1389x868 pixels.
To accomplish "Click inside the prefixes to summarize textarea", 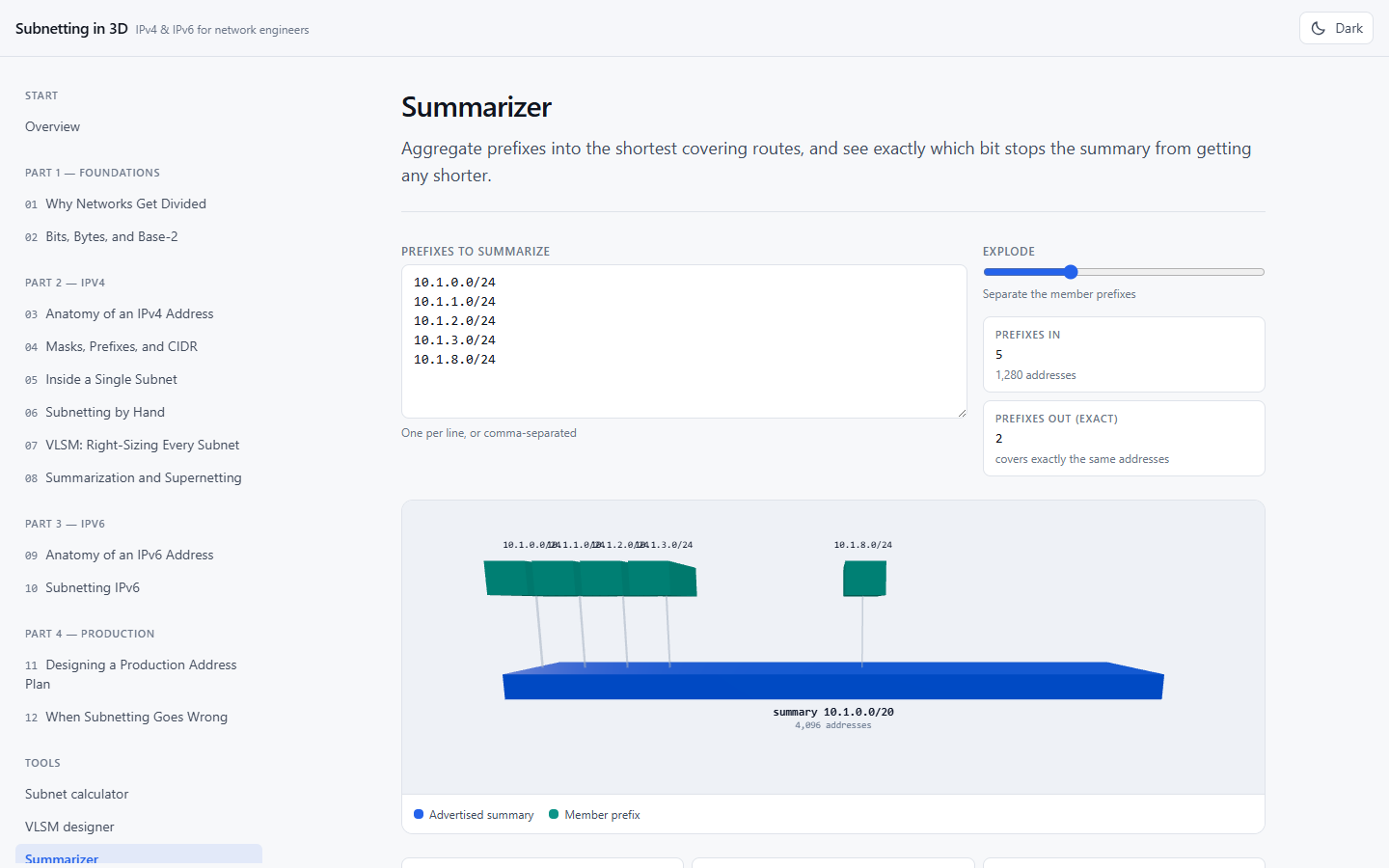I will pos(684,341).
